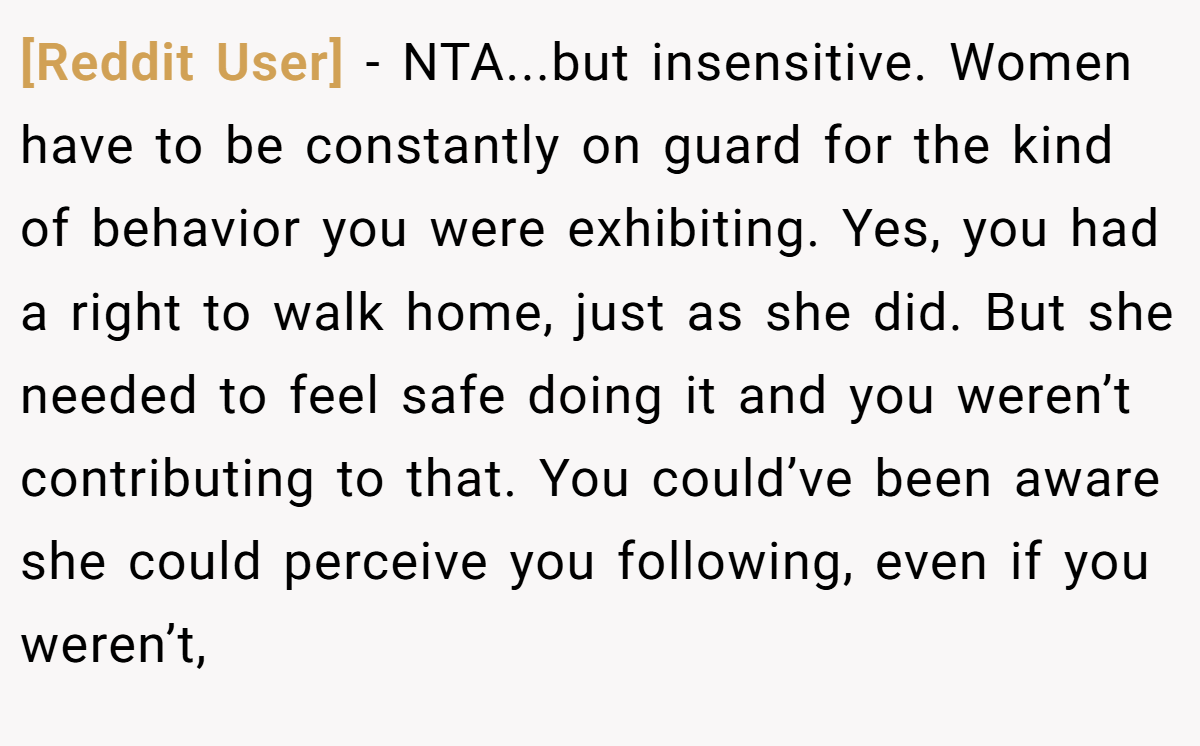Select the word "right" in fourth line
Viewport: 1200px width, 746px height.
pos(128,315)
